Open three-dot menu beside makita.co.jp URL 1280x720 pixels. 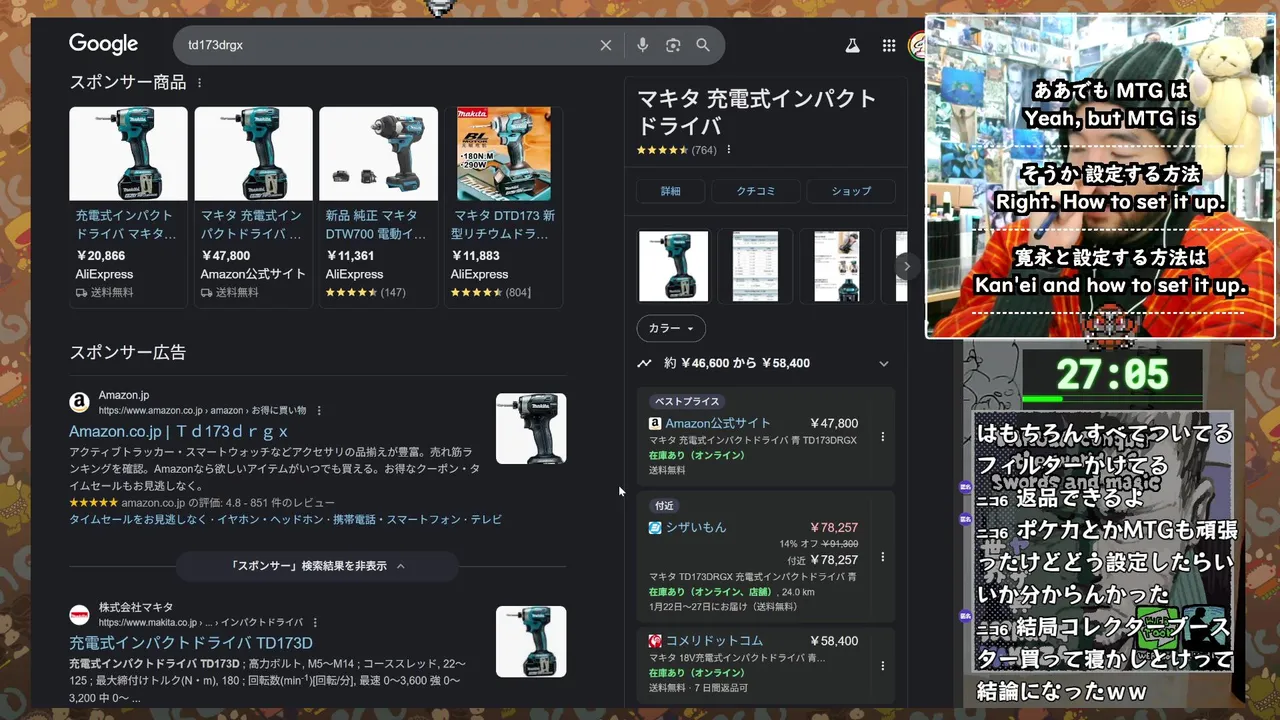point(314,622)
